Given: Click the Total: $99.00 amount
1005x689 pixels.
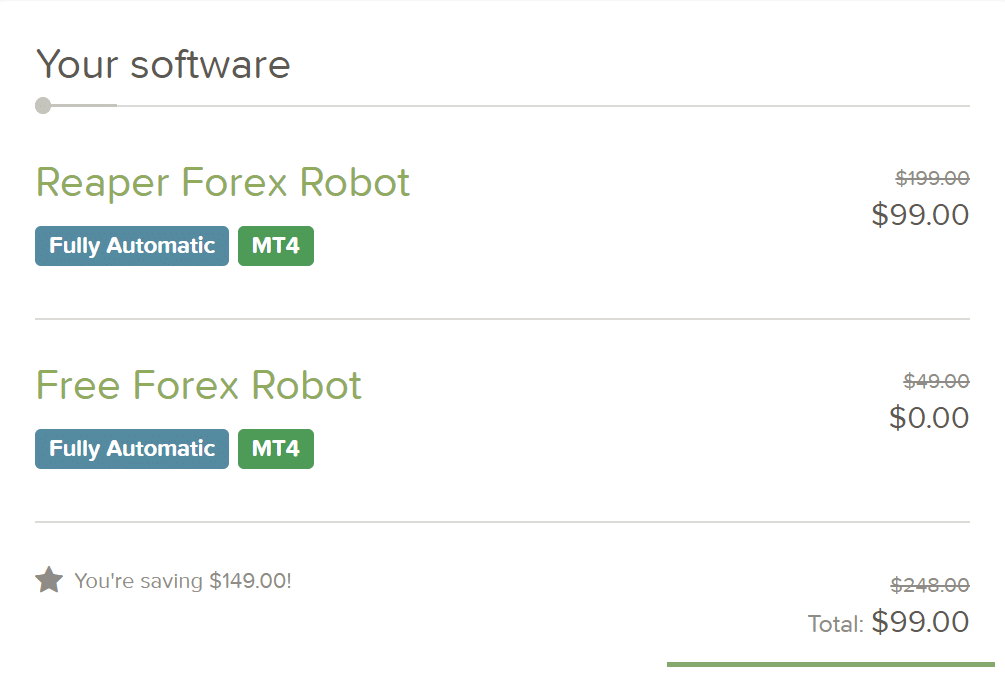Looking at the screenshot, I should (x=920, y=622).
